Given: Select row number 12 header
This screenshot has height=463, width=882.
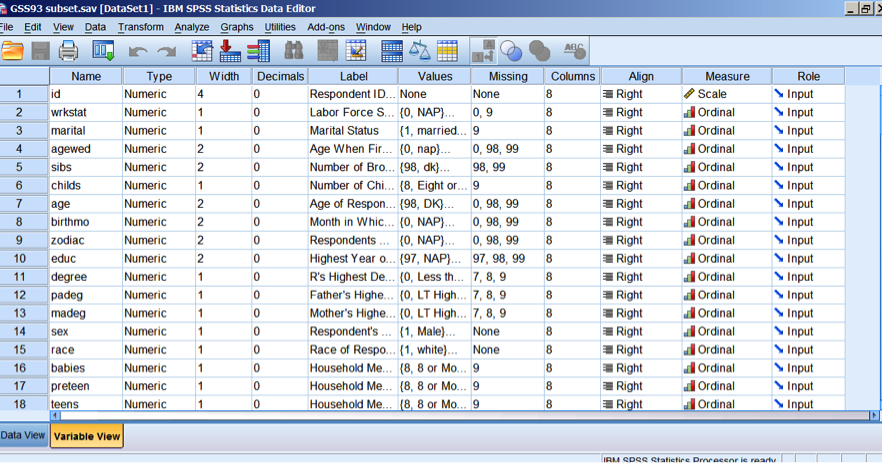Looking at the screenshot, I should pyautogui.click(x=24, y=295).
